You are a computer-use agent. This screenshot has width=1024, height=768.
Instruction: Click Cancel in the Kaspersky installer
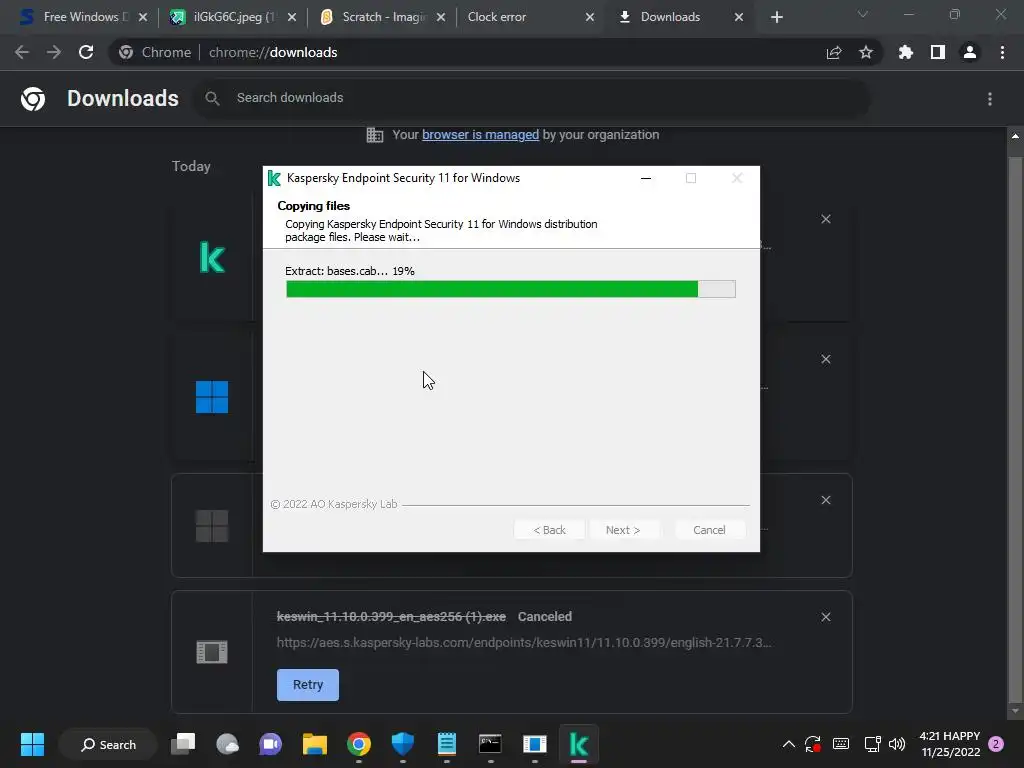pos(709,530)
